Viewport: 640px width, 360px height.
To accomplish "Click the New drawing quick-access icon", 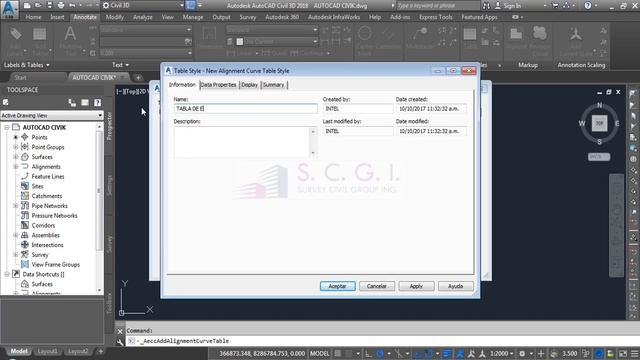I will [x=27, y=6].
